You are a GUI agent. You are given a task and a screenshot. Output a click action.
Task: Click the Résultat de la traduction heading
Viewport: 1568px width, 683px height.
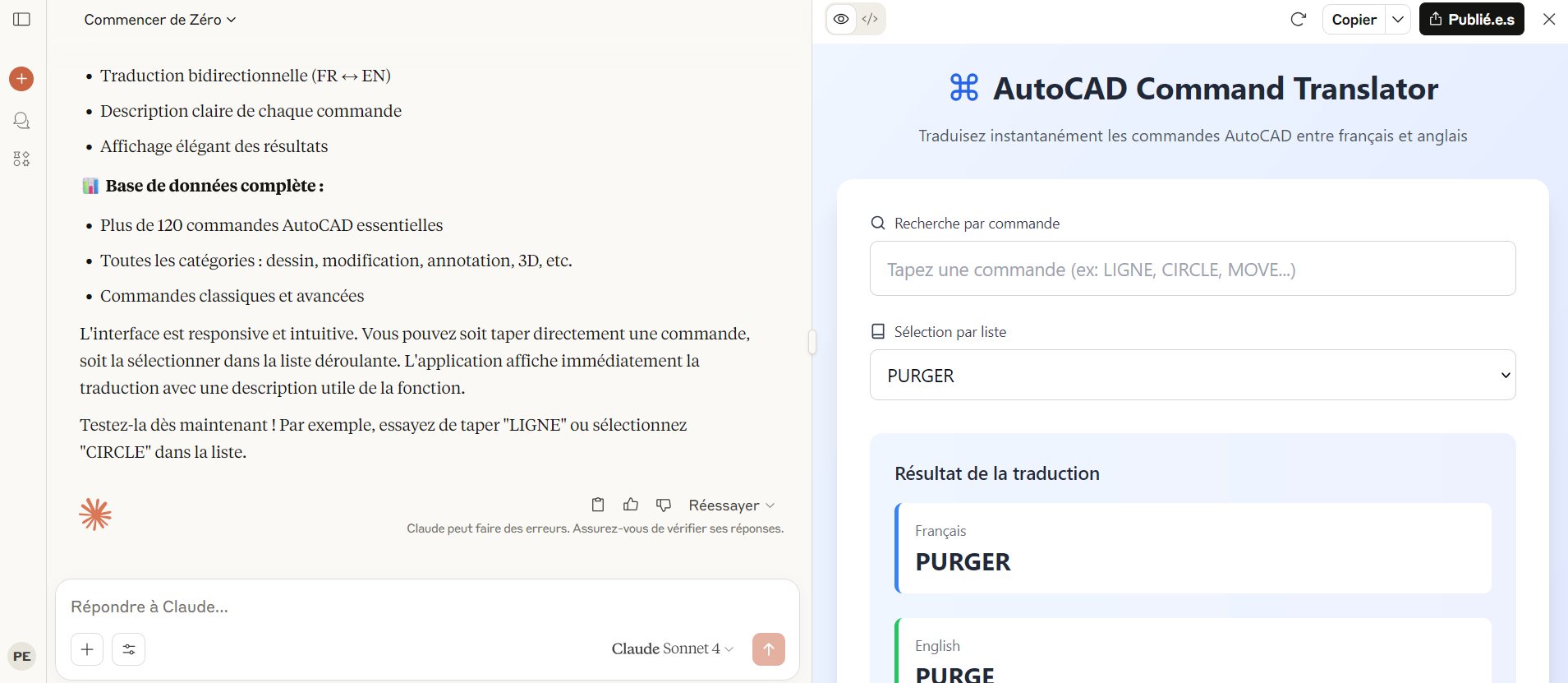pyautogui.click(x=997, y=473)
